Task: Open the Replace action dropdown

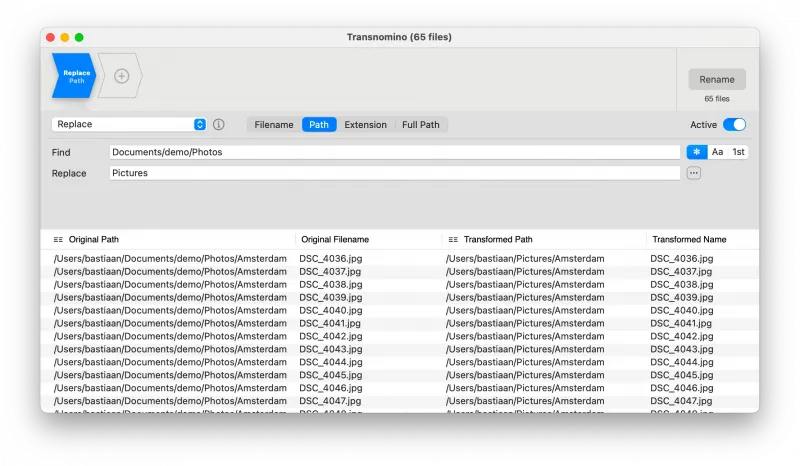Action: pyautogui.click(x=129, y=125)
